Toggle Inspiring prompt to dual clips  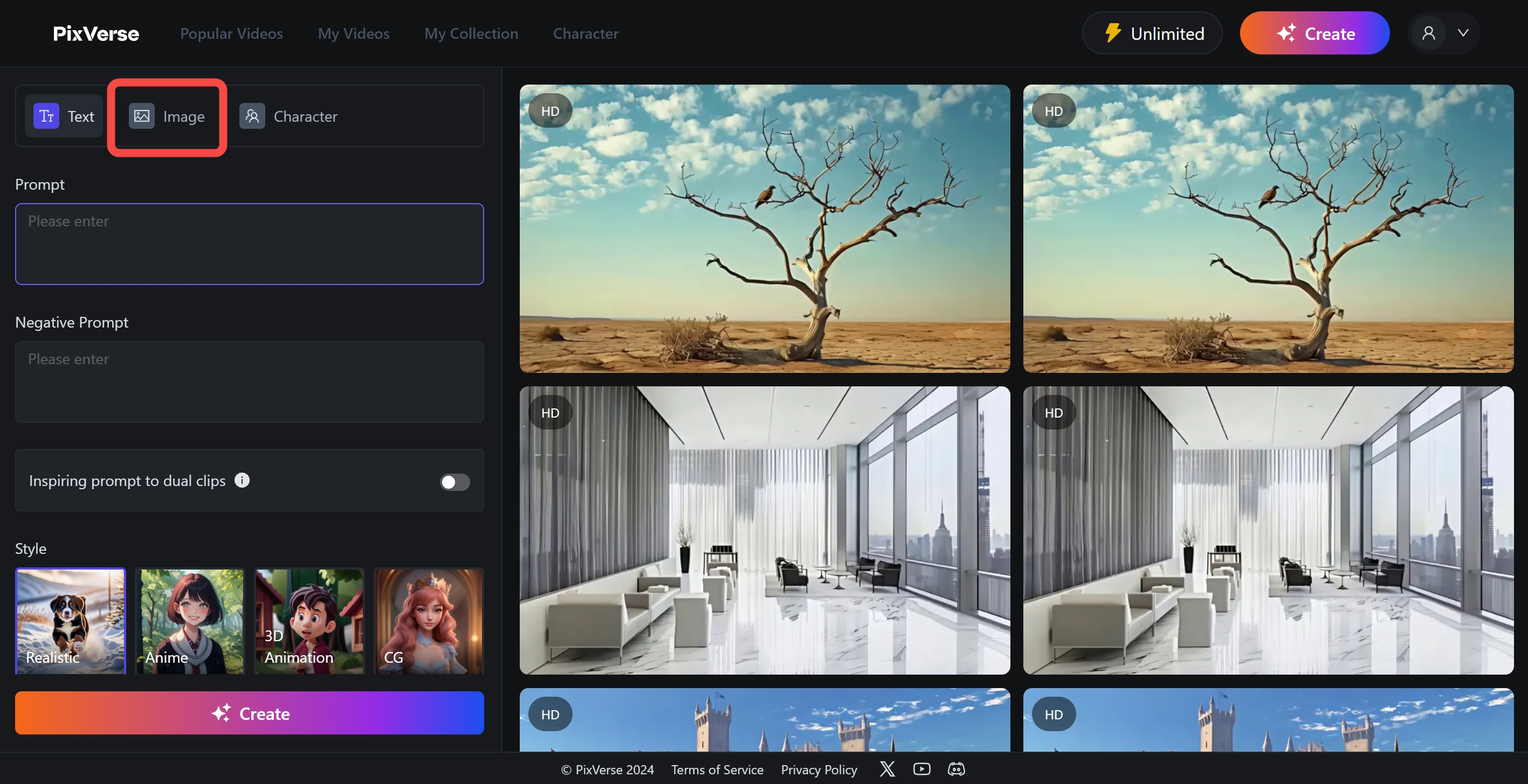click(455, 482)
